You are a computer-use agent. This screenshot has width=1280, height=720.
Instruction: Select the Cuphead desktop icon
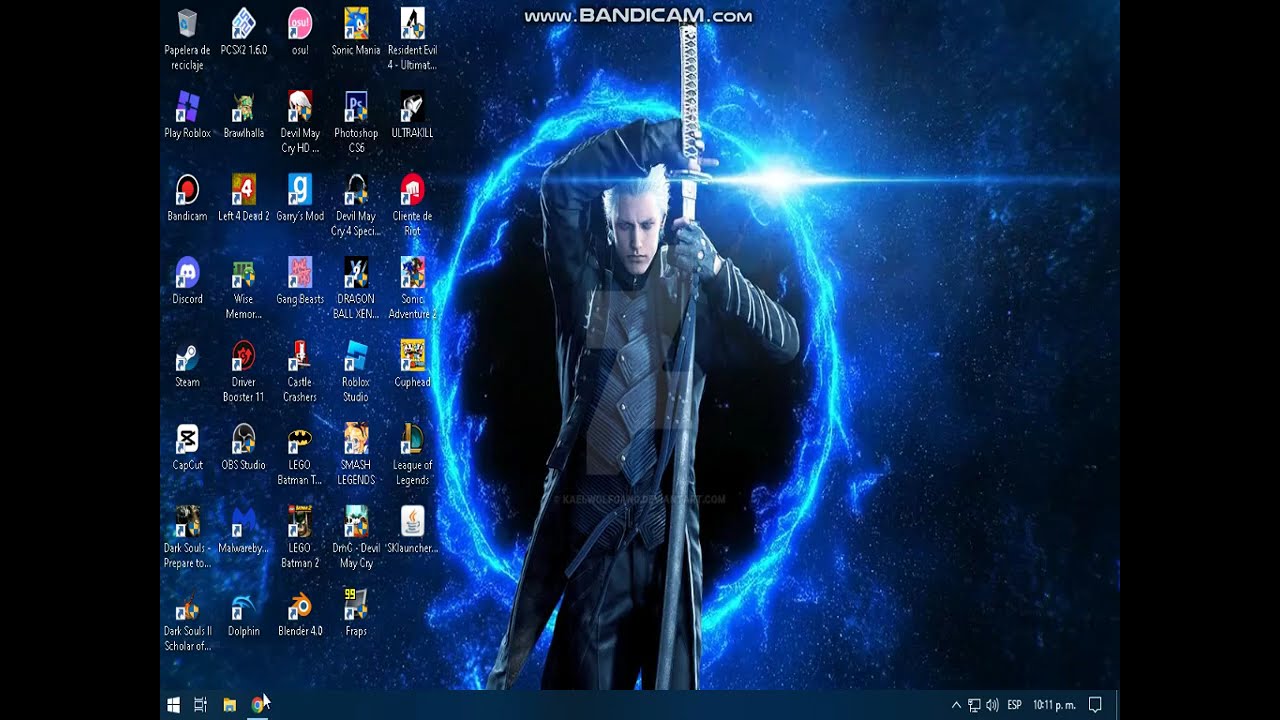(x=412, y=364)
